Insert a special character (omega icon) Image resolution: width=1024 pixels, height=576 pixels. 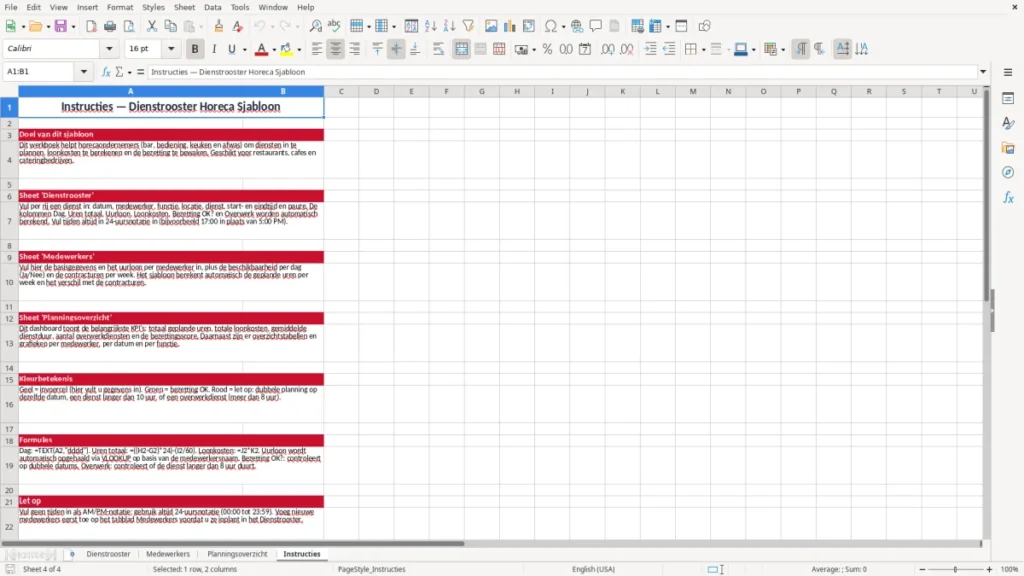pos(551,26)
